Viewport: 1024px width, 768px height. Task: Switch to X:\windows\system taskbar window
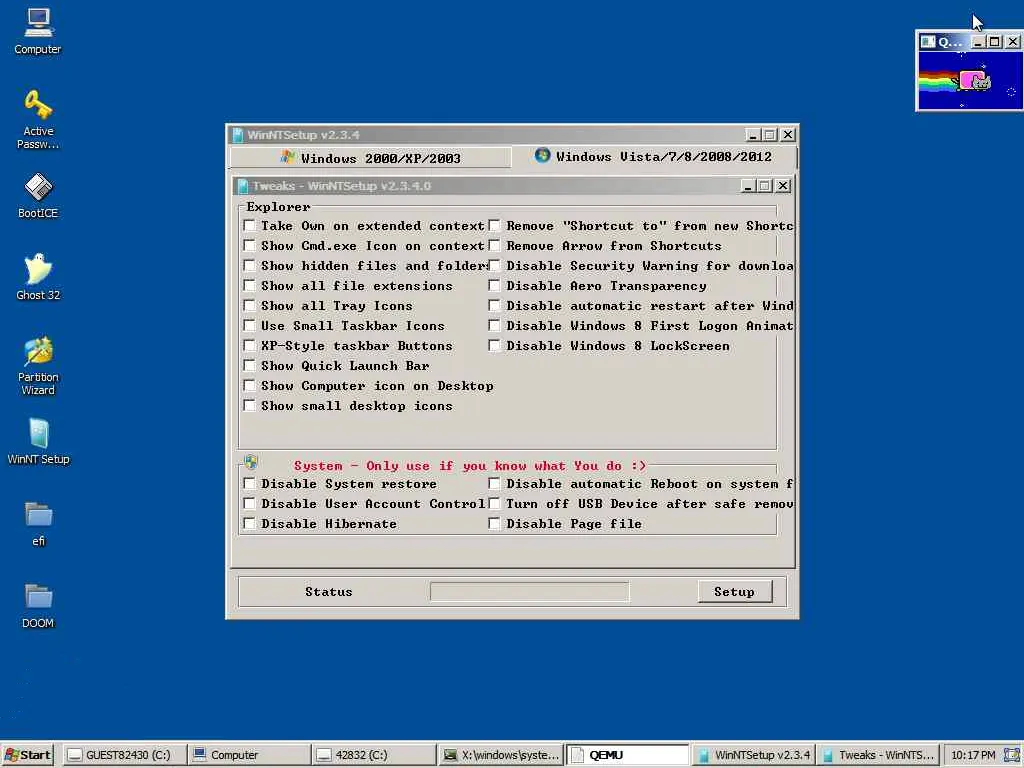pyautogui.click(x=501, y=755)
